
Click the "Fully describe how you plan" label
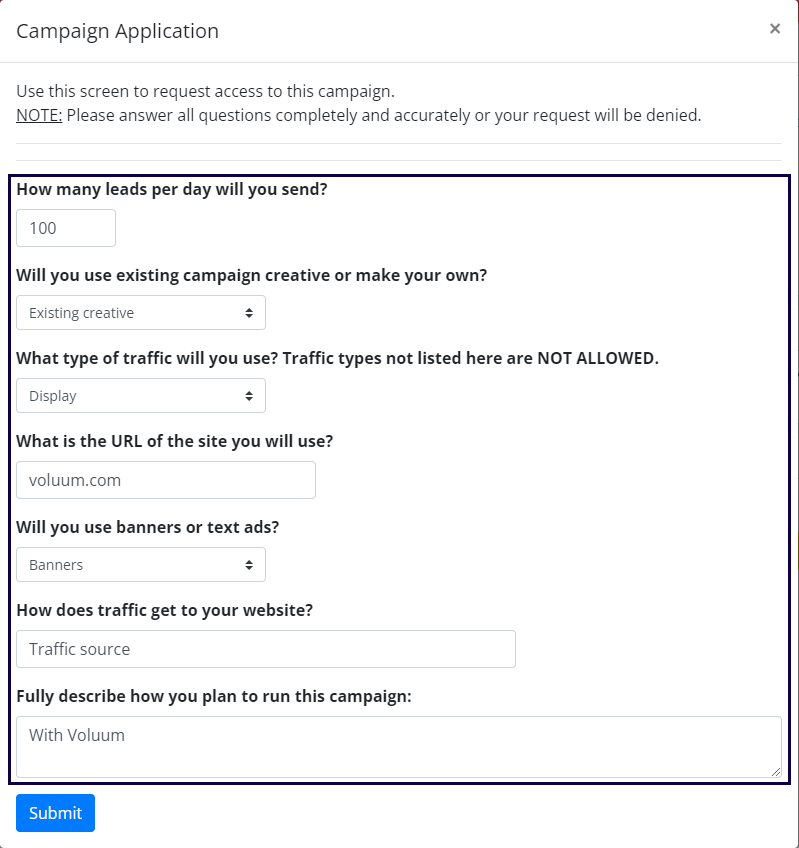tap(214, 696)
